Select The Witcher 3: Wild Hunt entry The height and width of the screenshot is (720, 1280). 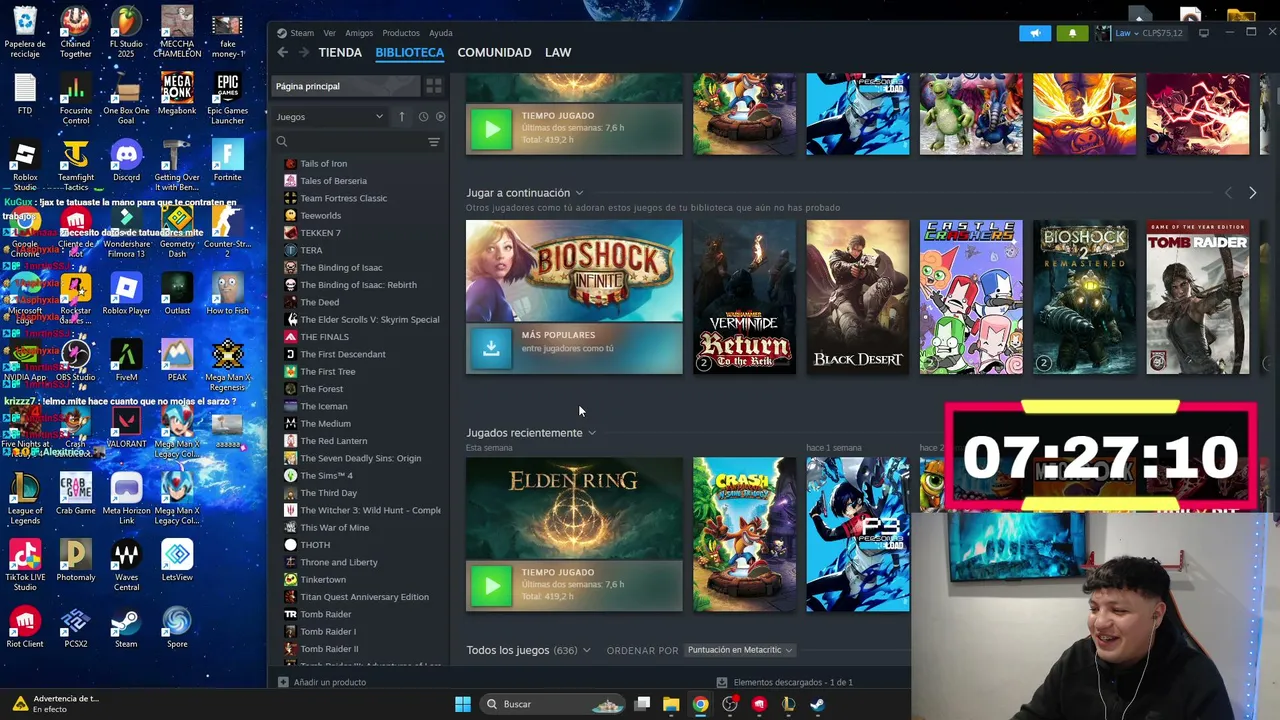pyautogui.click(x=370, y=510)
